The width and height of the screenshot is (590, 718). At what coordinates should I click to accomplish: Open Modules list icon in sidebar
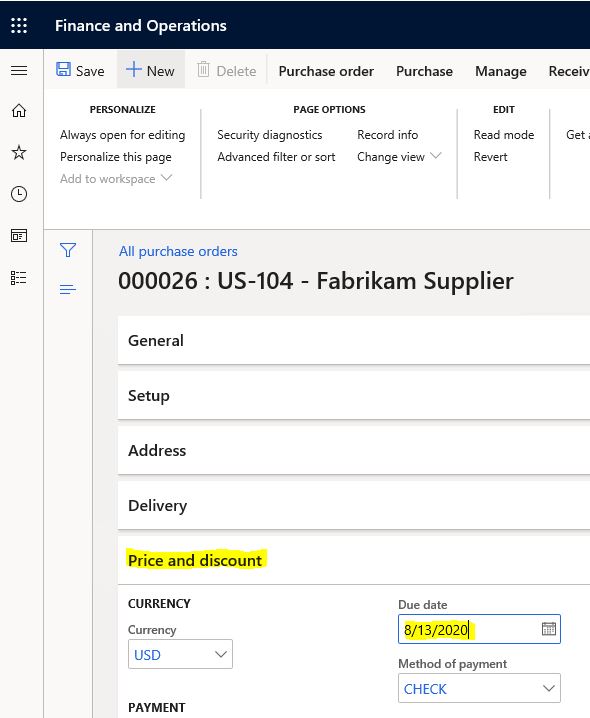pos(19,277)
